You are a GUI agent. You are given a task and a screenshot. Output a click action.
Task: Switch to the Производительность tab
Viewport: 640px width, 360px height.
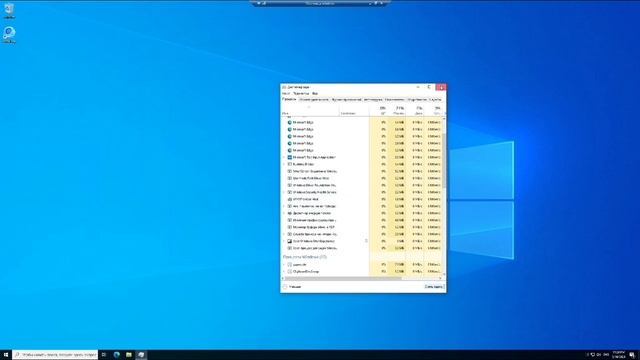pyautogui.click(x=314, y=100)
